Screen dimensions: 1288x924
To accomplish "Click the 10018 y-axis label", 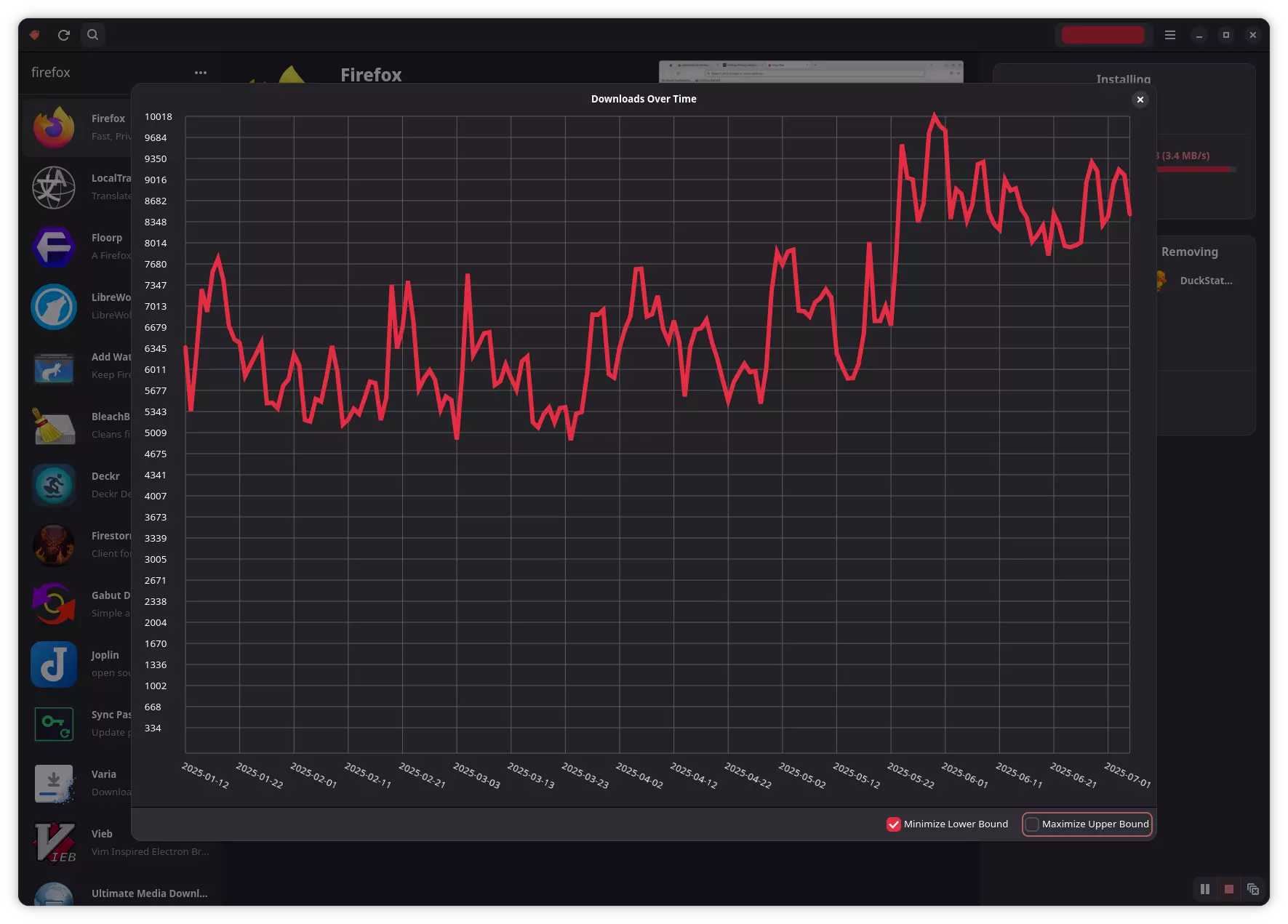I will [x=159, y=117].
